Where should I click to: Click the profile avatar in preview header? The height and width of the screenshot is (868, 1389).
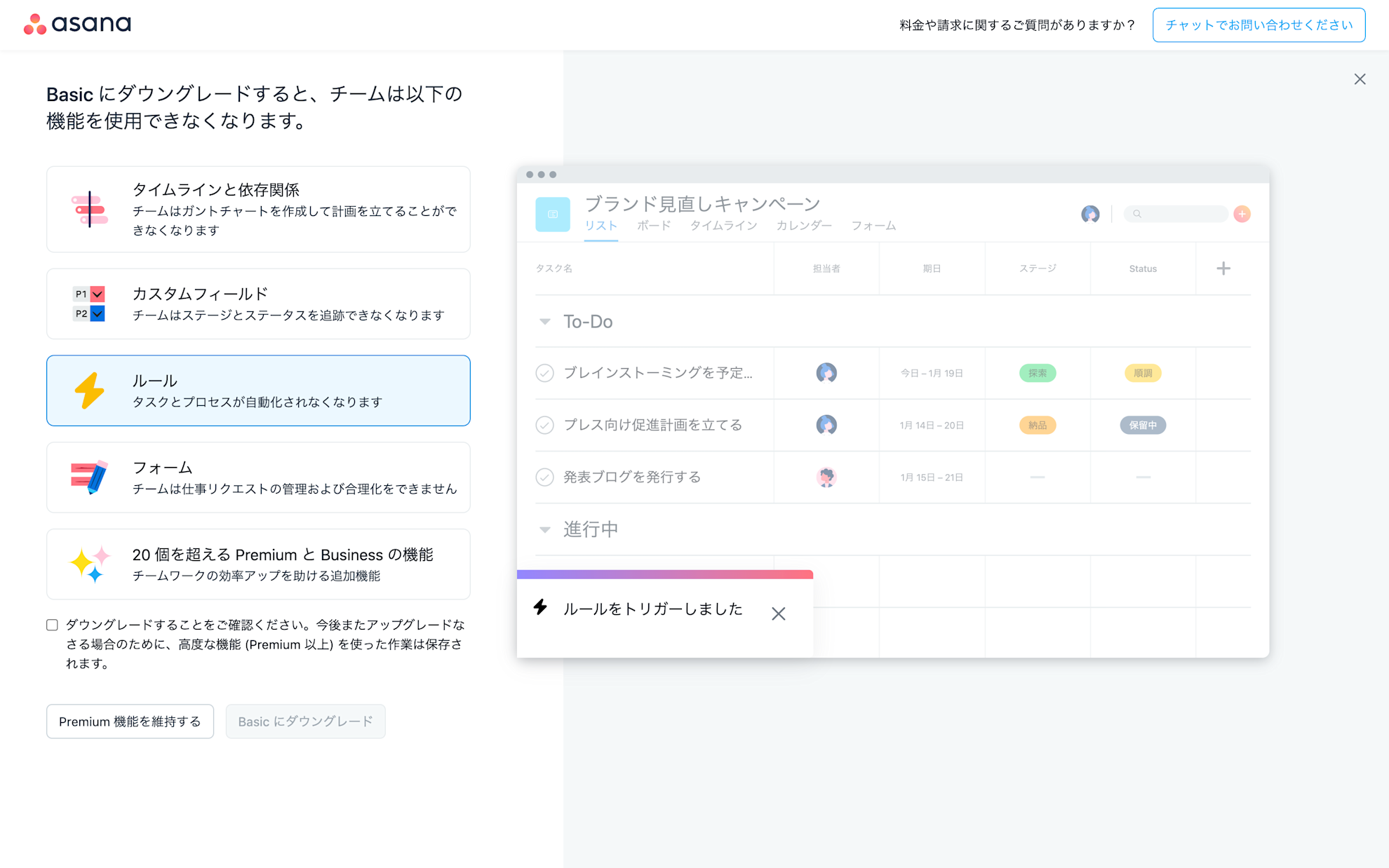[x=1090, y=214]
